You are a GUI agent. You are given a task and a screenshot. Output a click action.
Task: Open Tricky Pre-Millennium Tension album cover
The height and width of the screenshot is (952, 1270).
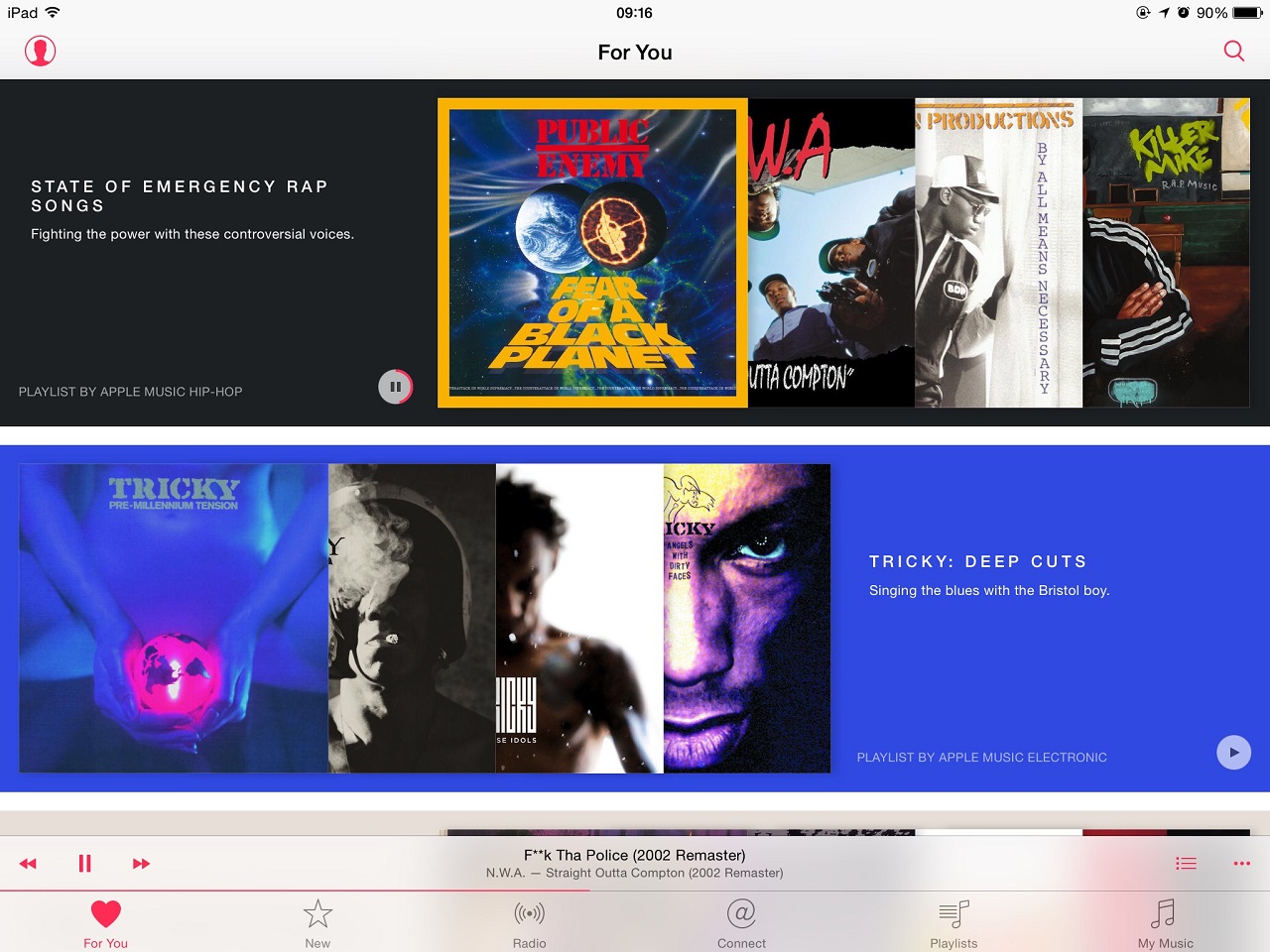pyautogui.click(x=174, y=618)
